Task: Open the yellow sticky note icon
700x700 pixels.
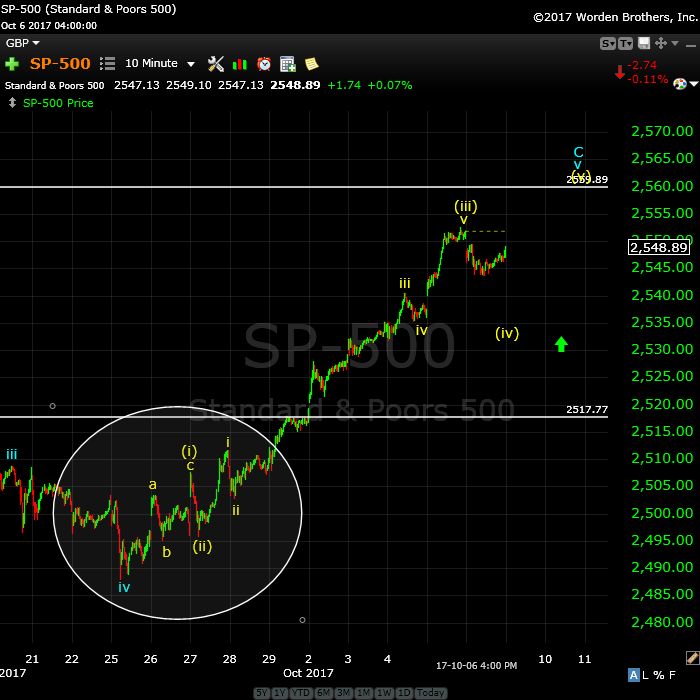Action: (312, 64)
